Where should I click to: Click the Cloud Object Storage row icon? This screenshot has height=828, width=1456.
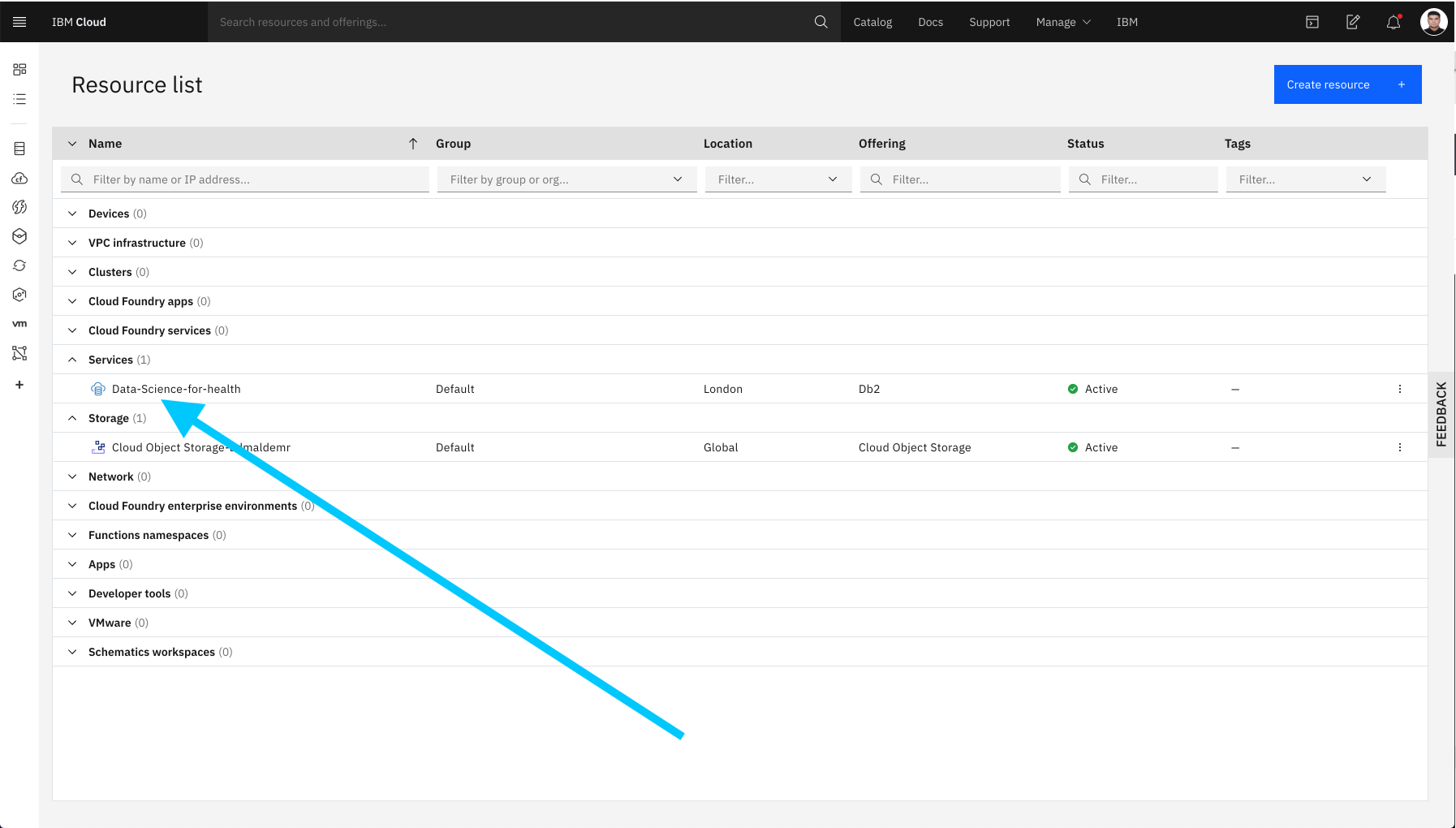[98, 447]
